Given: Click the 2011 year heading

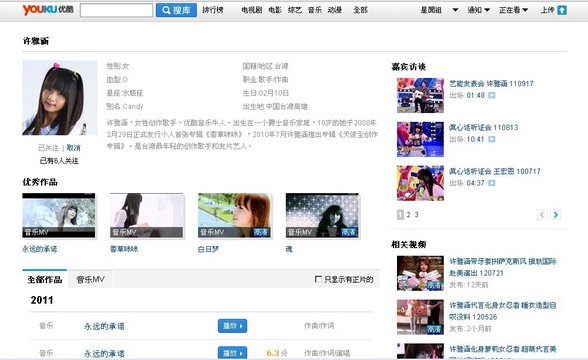Looking at the screenshot, I should click(42, 300).
